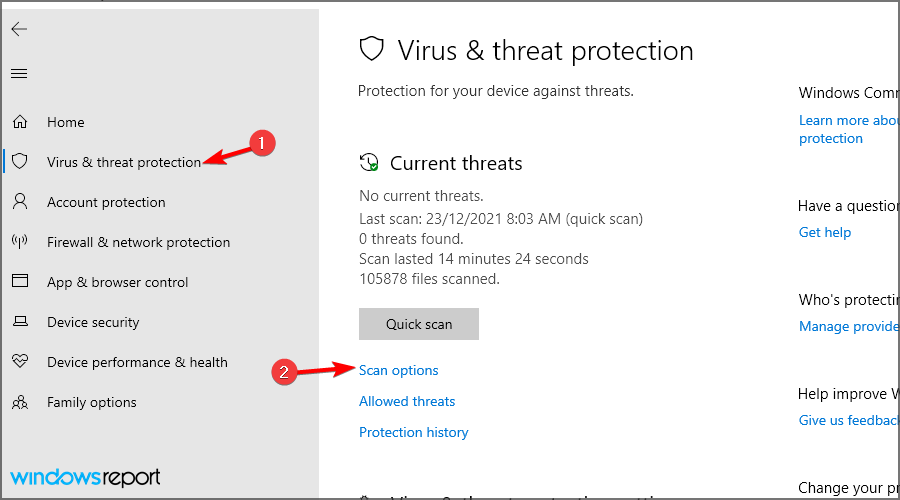
Task: Click the Account protection person icon
Action: tap(20, 201)
